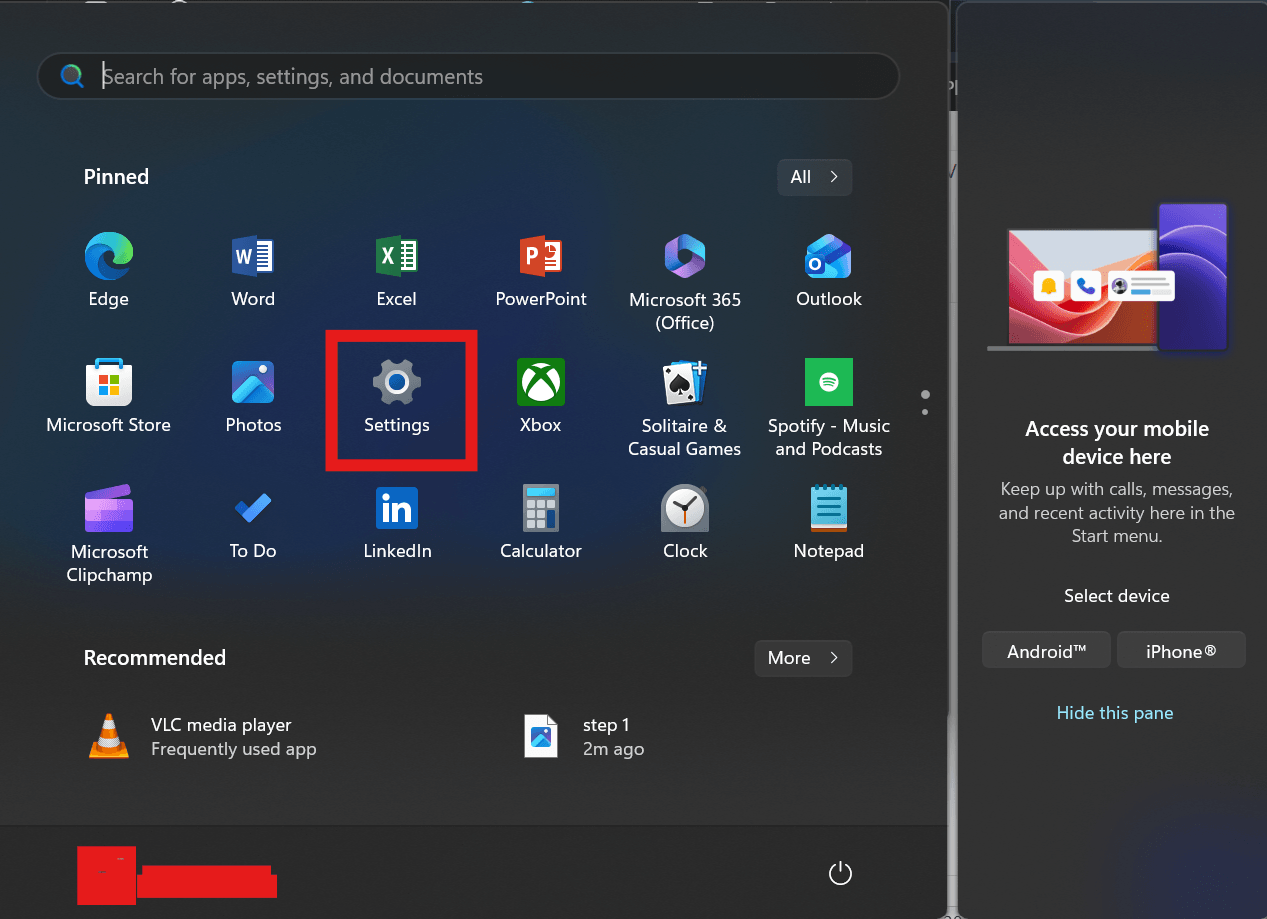Open the Calculator app

tap(540, 509)
